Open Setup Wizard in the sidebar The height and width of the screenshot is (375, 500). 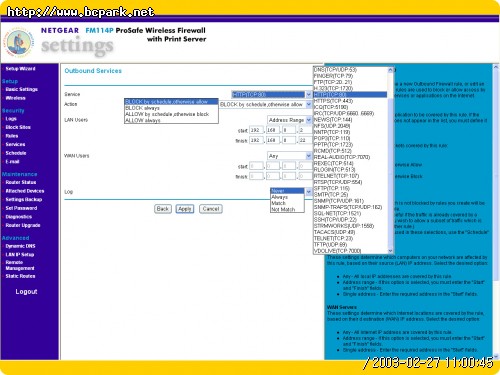click(x=20, y=69)
